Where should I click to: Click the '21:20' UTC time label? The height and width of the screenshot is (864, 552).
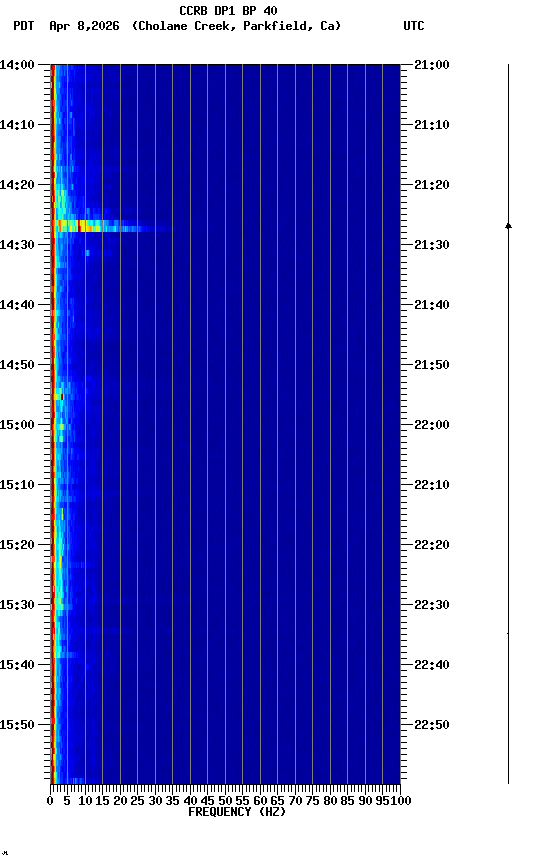pos(432,185)
